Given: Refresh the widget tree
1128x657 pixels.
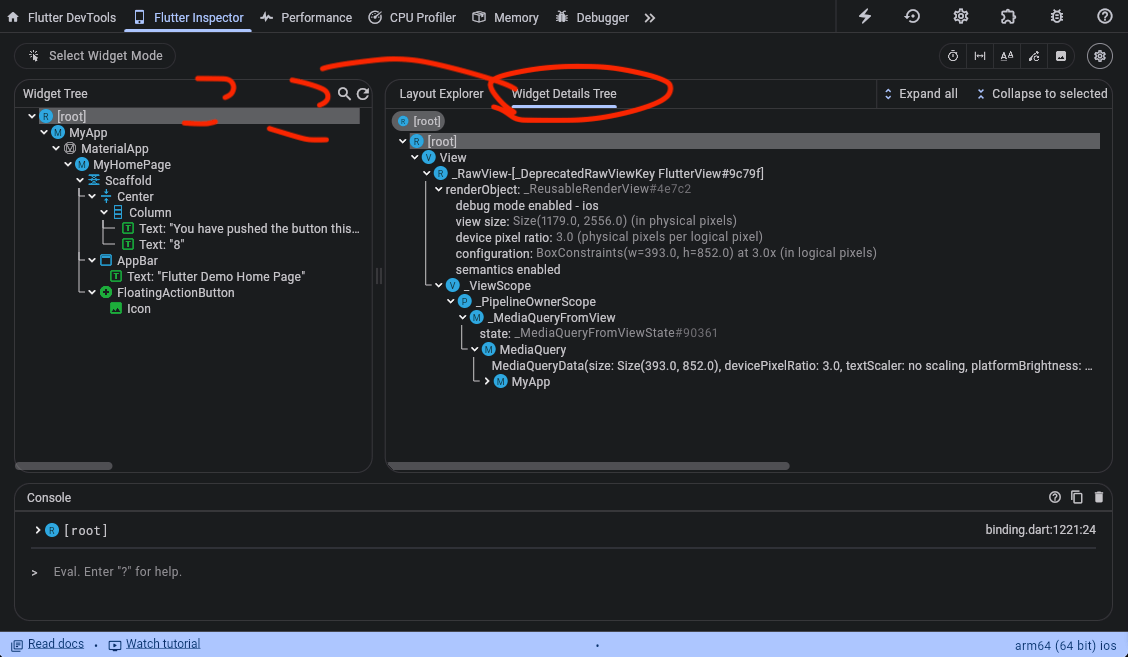Looking at the screenshot, I should point(363,94).
